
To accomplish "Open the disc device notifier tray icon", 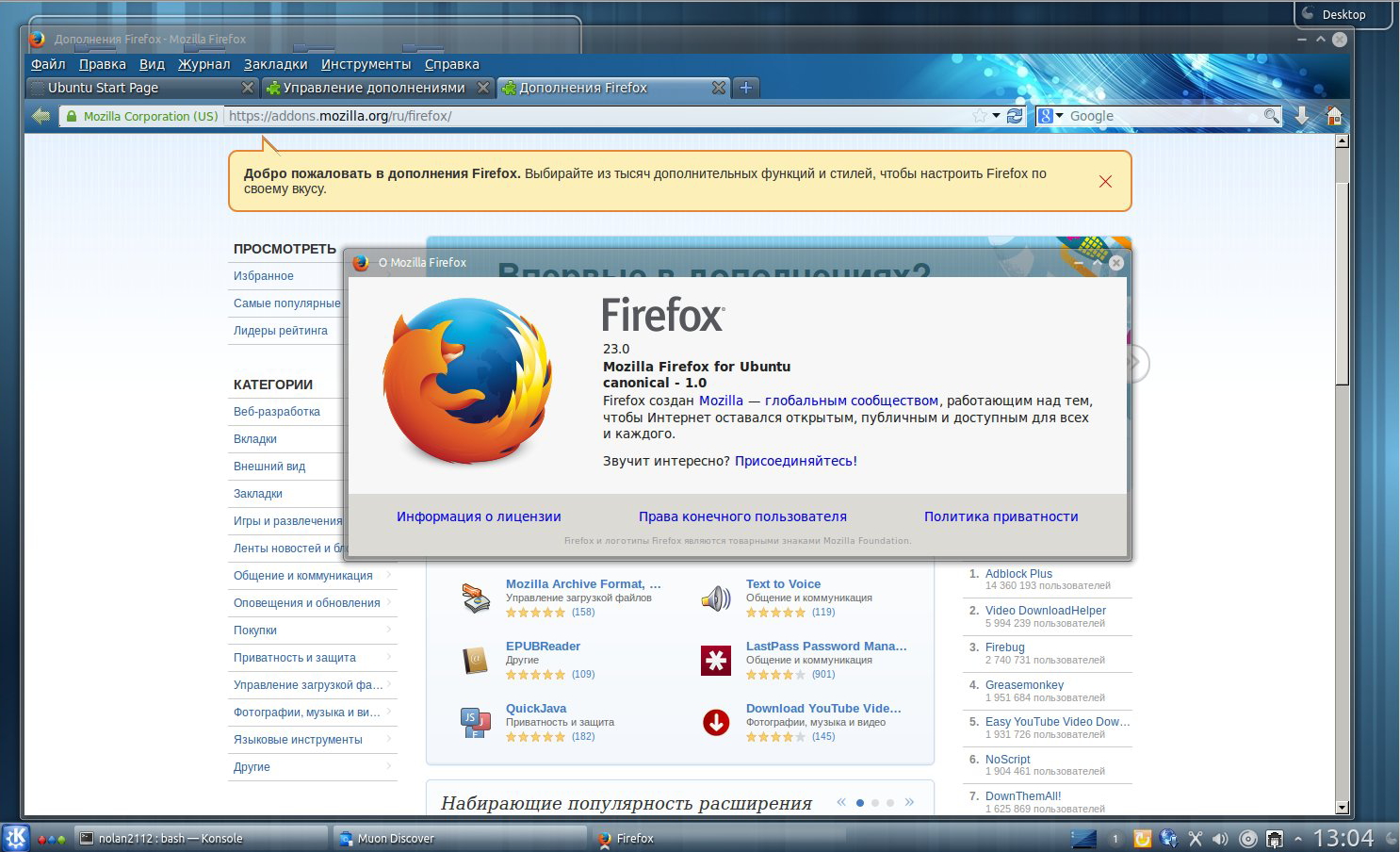I will pyautogui.click(x=1248, y=838).
